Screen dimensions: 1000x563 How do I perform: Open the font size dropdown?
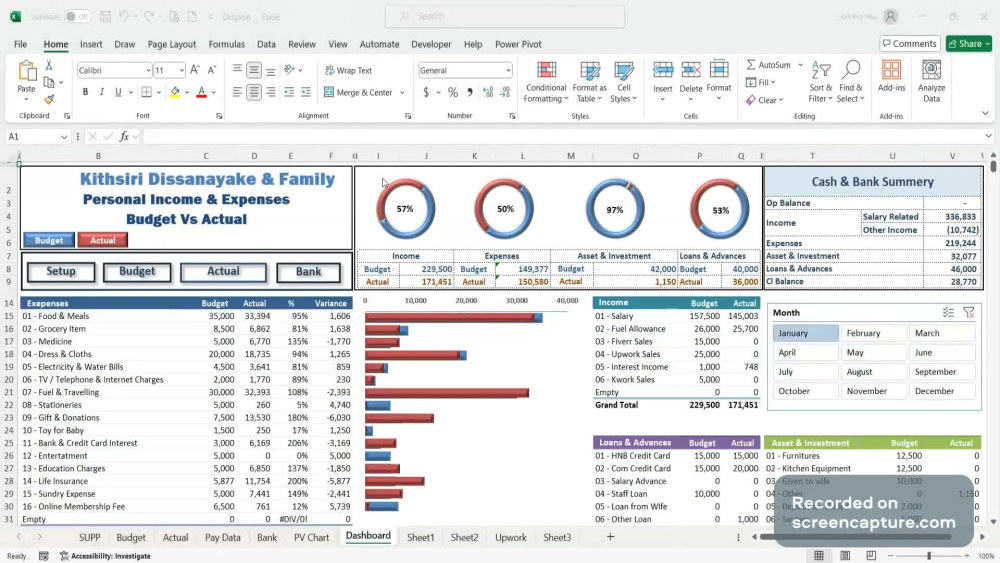click(182, 70)
